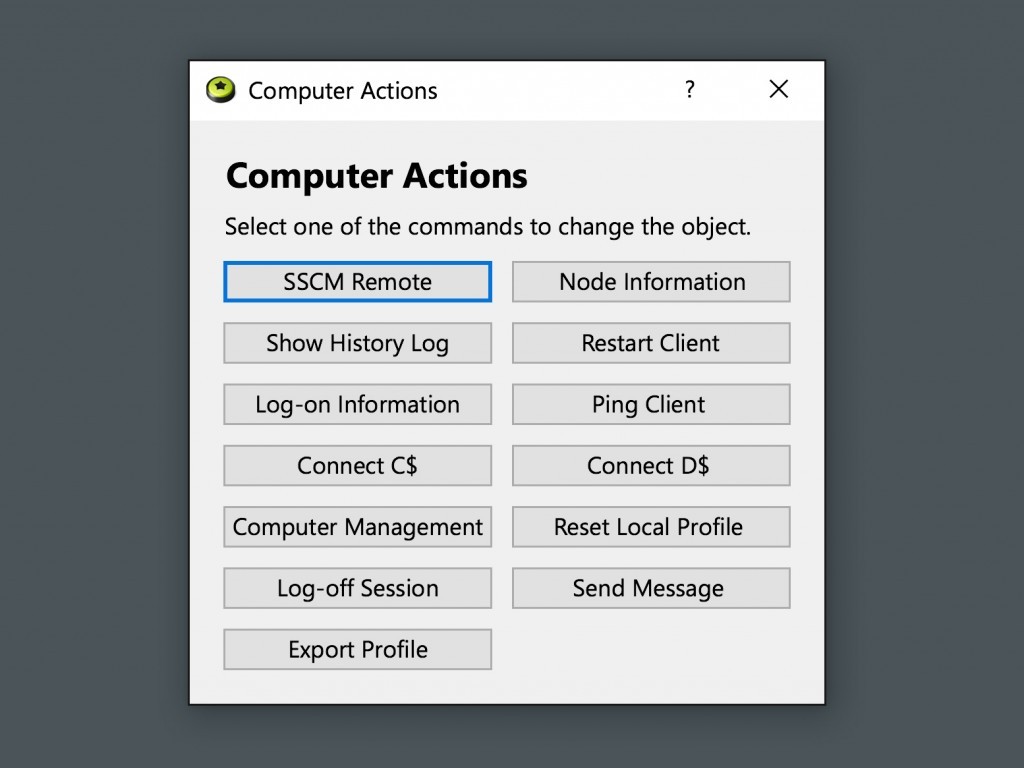Click the green app icon in title bar
This screenshot has width=1024, height=768.
tap(220, 90)
